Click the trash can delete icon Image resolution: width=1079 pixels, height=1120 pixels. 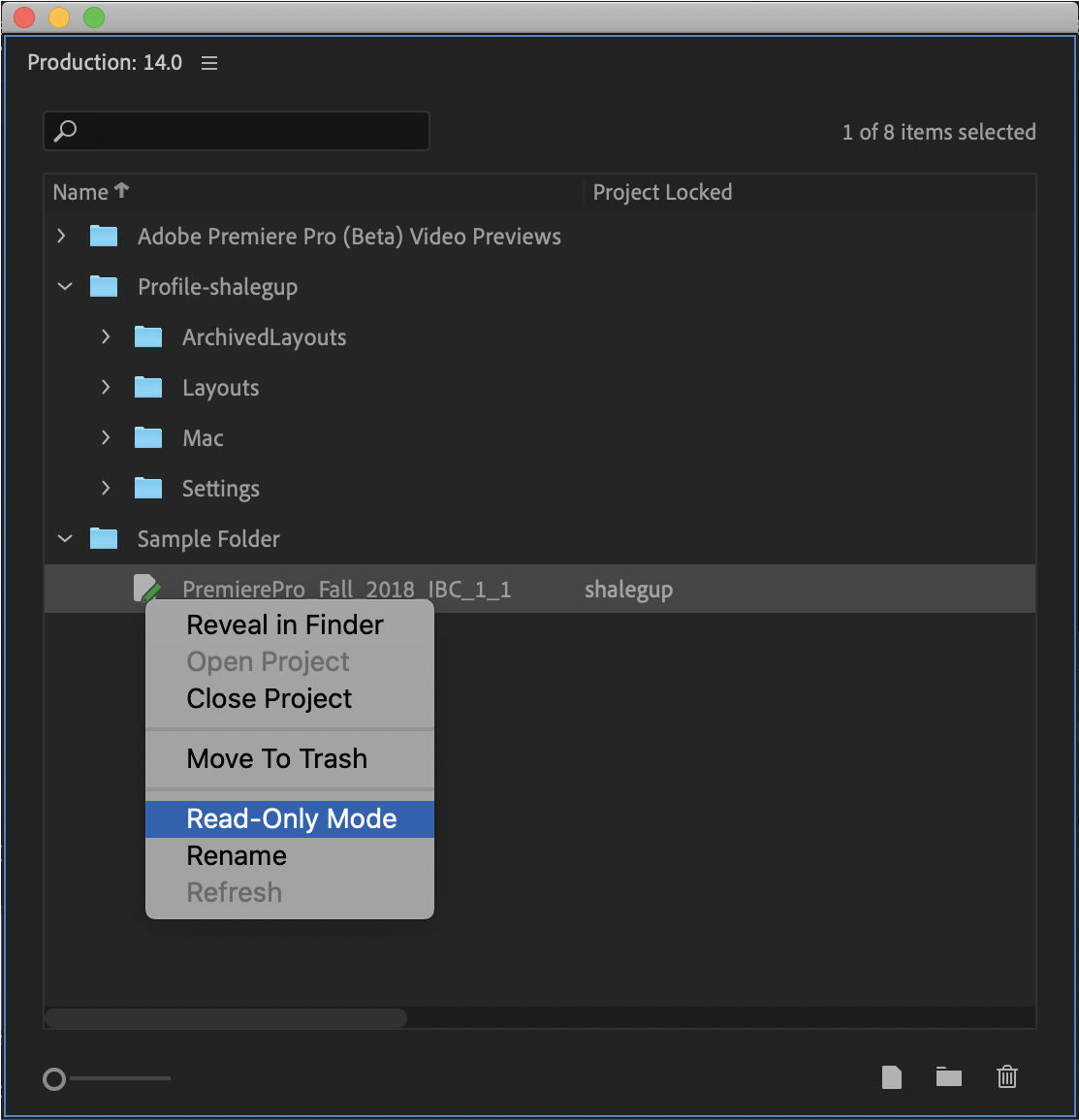coord(1006,1077)
